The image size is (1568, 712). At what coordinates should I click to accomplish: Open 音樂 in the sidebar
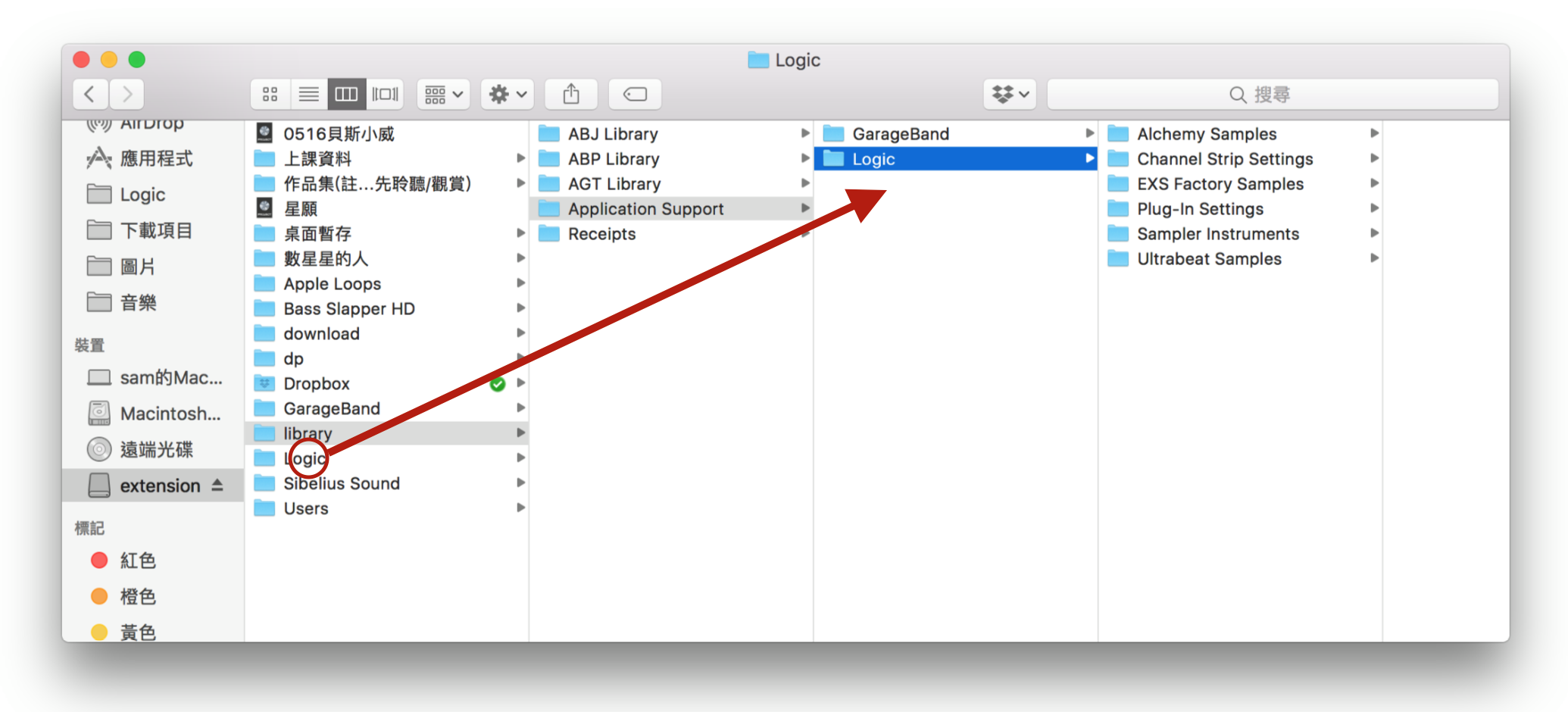(138, 303)
